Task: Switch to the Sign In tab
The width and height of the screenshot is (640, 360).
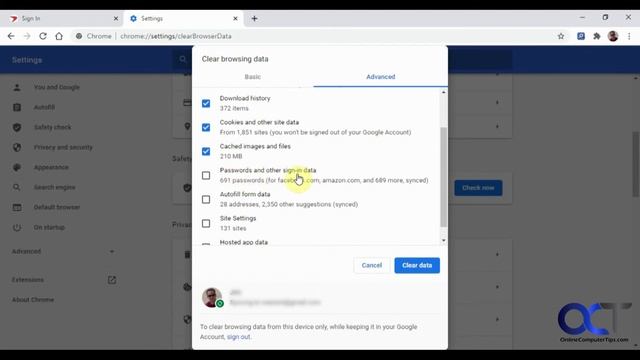Action: click(x=61, y=18)
